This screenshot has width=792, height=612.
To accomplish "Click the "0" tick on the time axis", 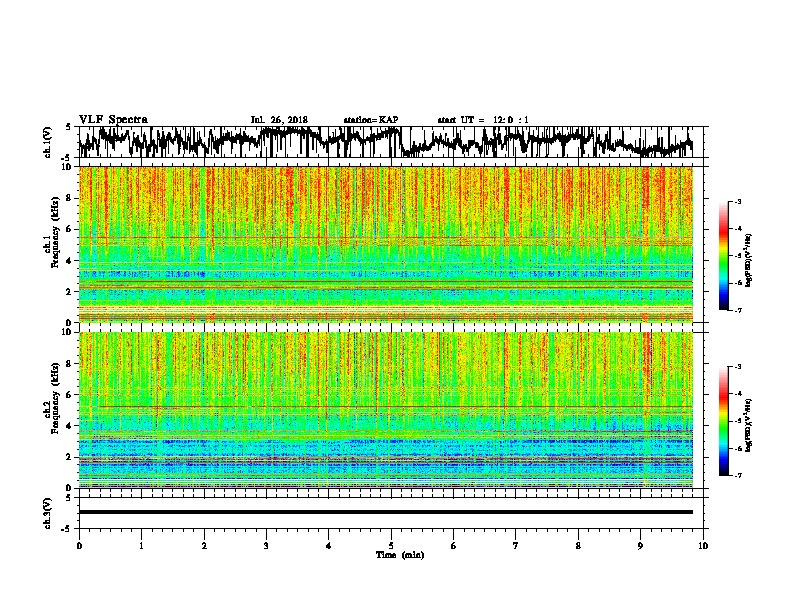I will coord(79,546).
